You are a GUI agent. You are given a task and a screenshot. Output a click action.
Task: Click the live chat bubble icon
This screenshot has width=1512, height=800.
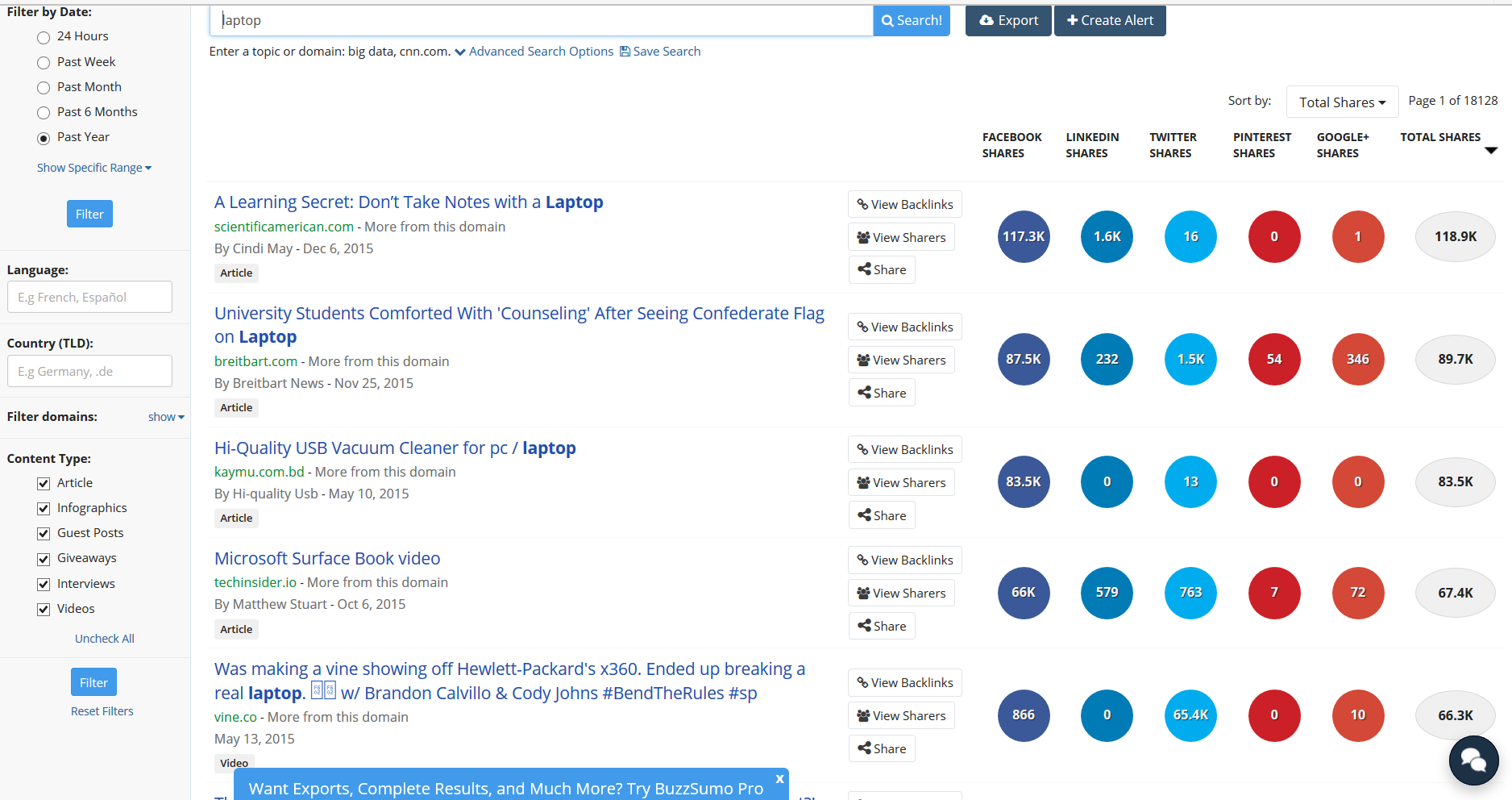coord(1473,760)
